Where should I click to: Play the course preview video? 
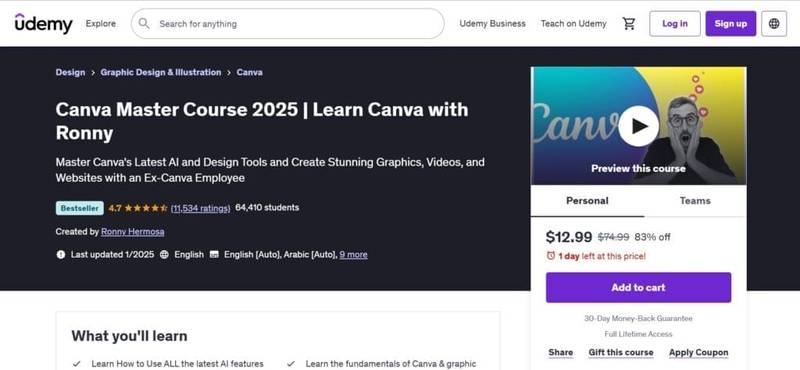coord(638,126)
